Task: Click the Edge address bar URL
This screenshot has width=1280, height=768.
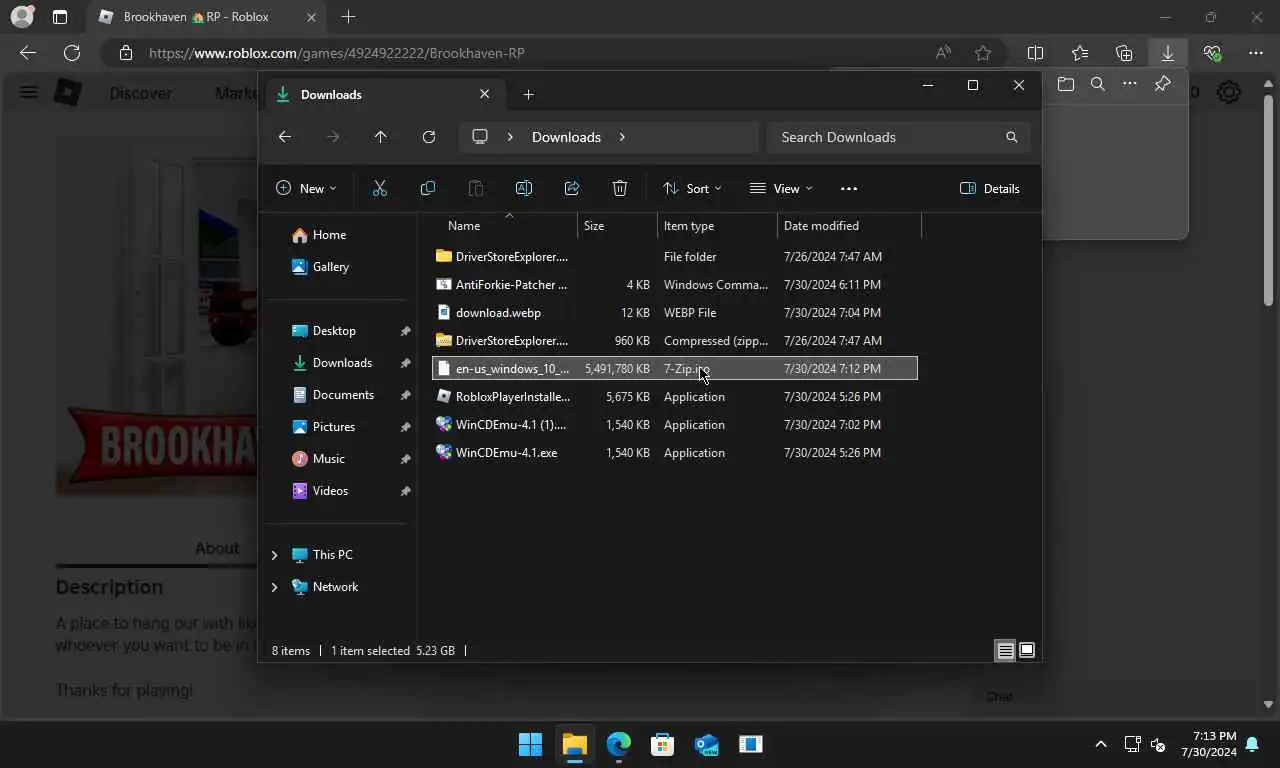Action: [337, 53]
